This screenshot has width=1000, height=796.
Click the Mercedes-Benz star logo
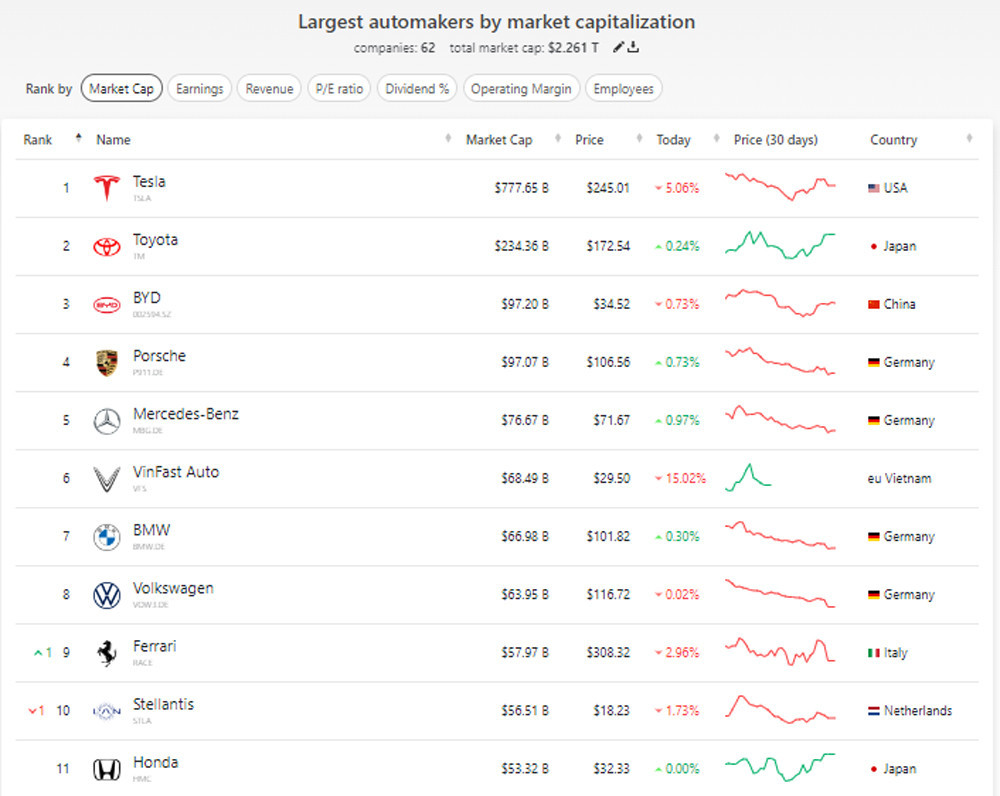coord(106,421)
